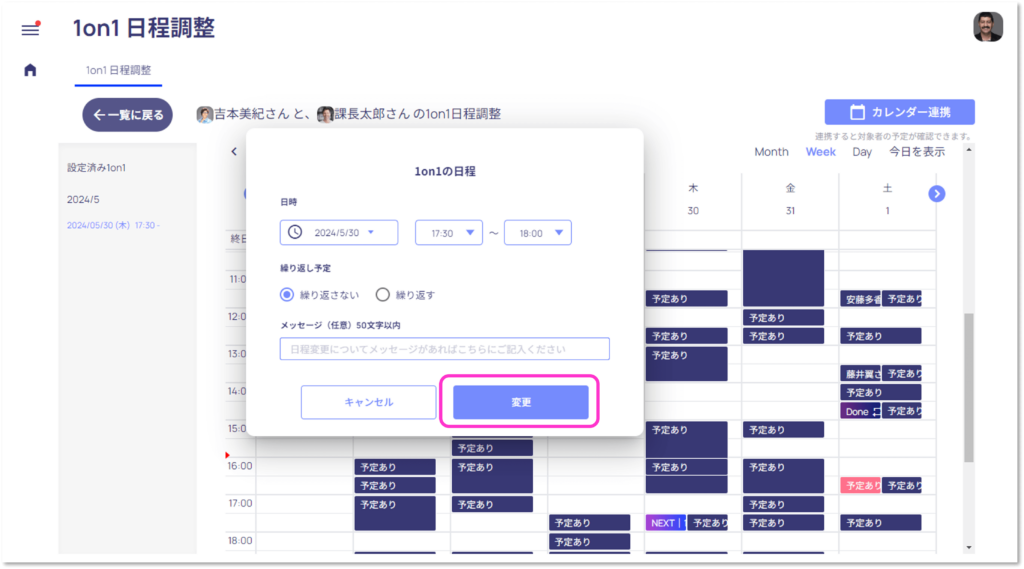Screen dimensions: 1024x569
Task: Open the 2024/5/30 date dropdown
Action: [x=339, y=232]
